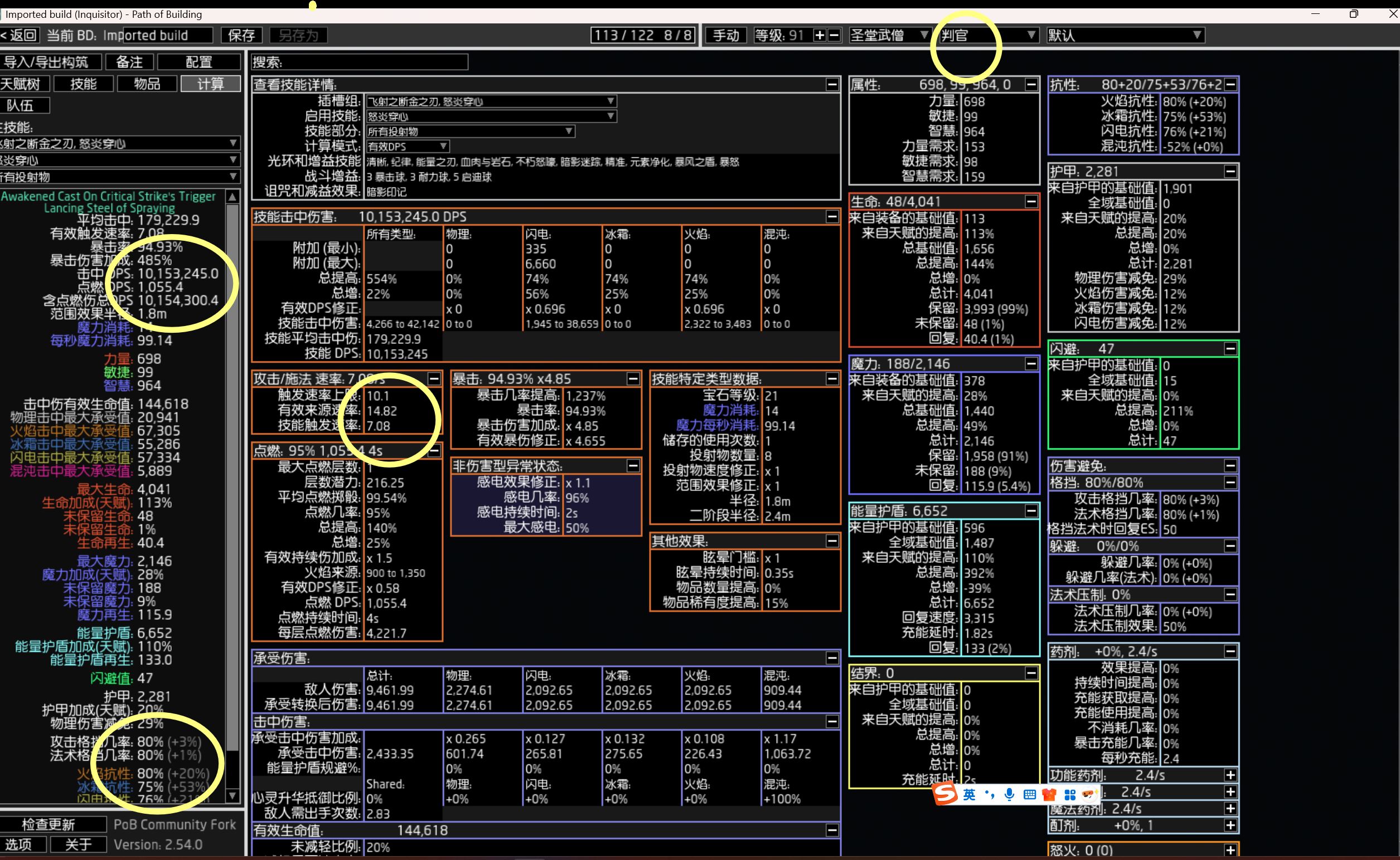The height and width of the screenshot is (860, 1400).
Task: Collapse the 有效生命值 section
Action: 832,830
